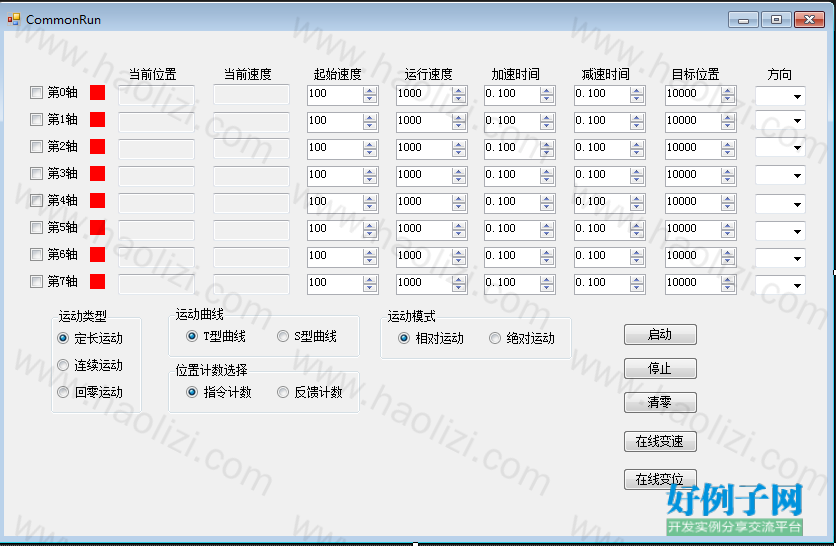Click the 起始速度 value field for 第3轴
Image resolution: width=836 pixels, height=546 pixels.
[335, 175]
